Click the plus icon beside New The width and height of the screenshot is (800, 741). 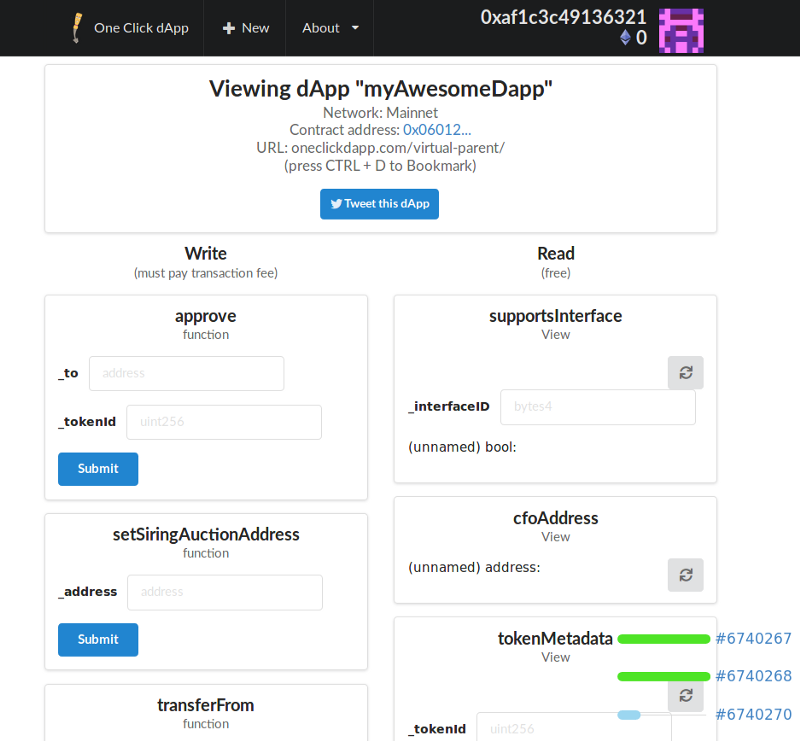226,28
